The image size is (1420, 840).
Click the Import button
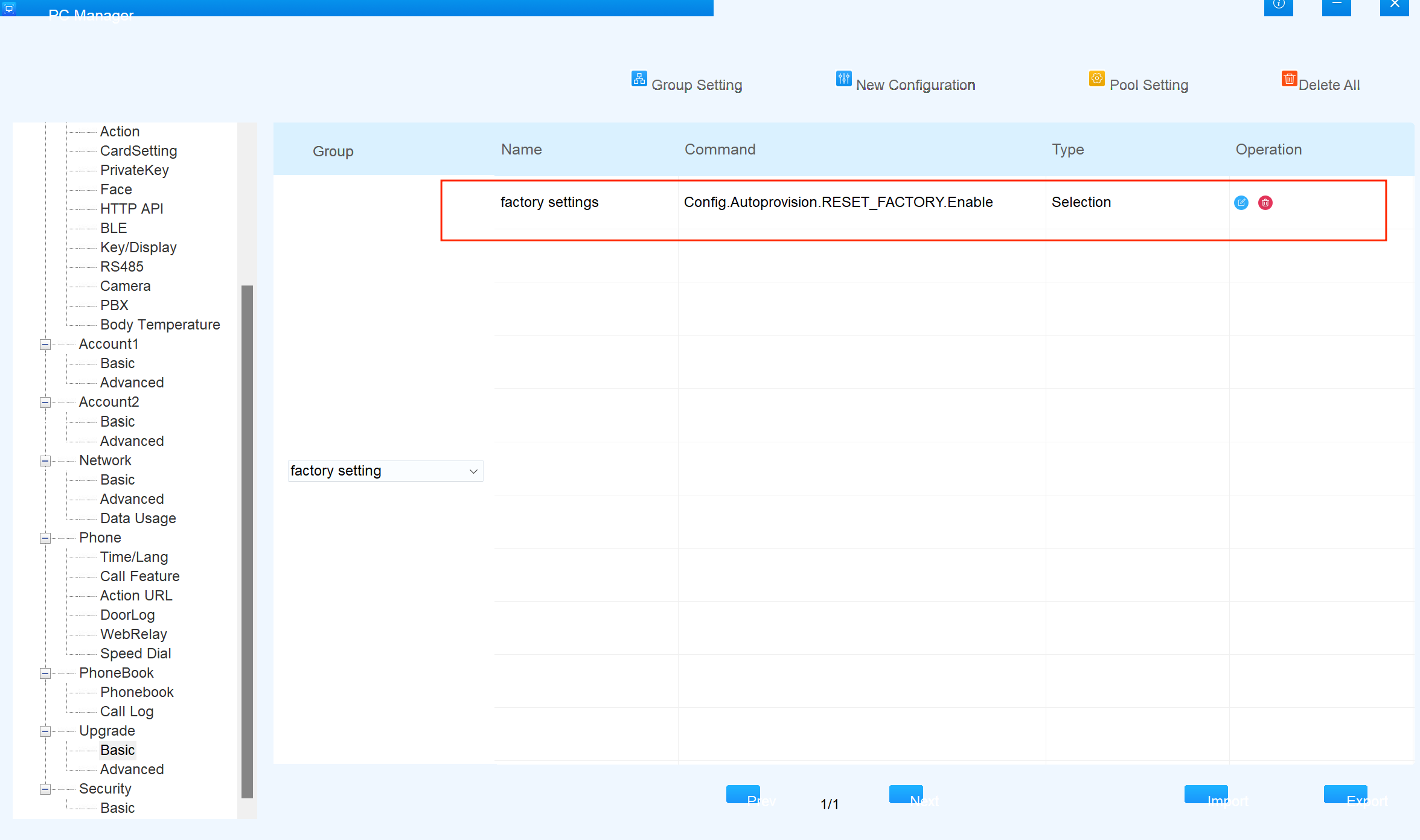1206,795
